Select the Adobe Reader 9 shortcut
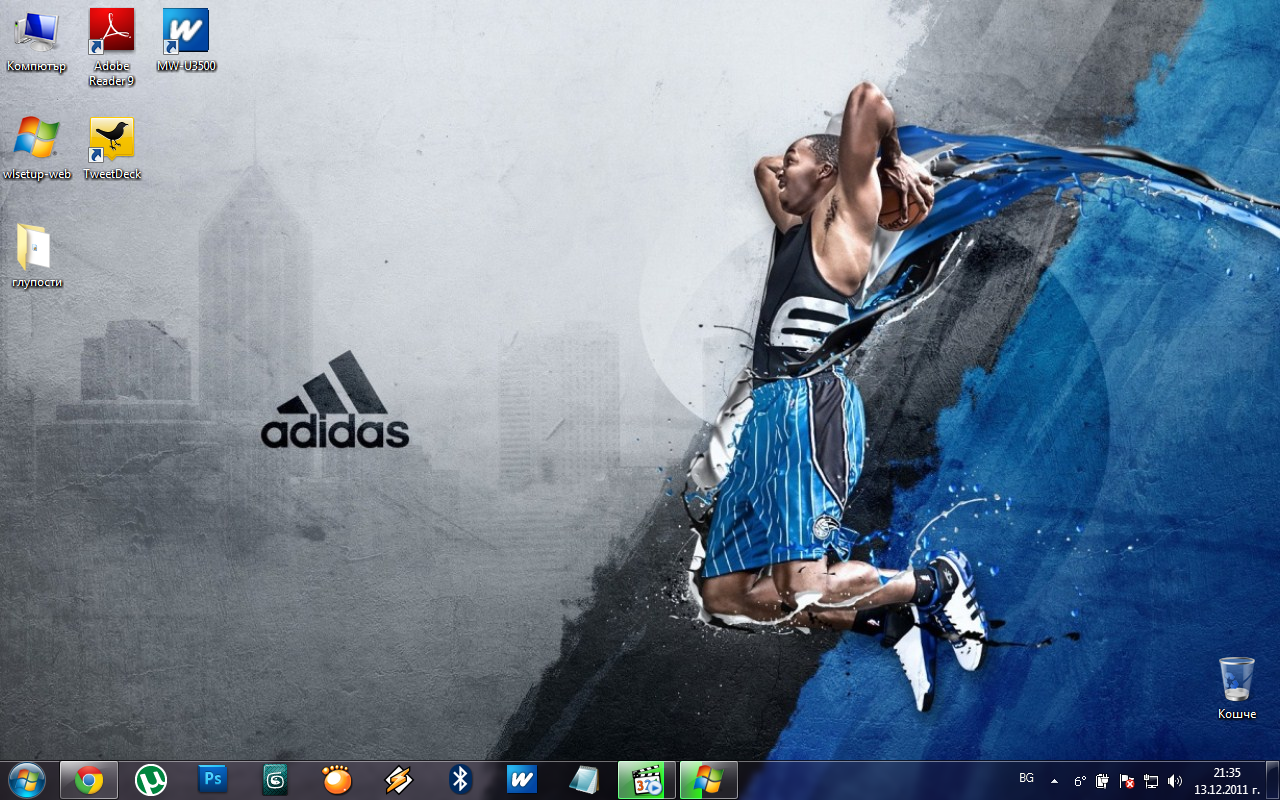This screenshot has width=1280, height=800. coord(111,48)
